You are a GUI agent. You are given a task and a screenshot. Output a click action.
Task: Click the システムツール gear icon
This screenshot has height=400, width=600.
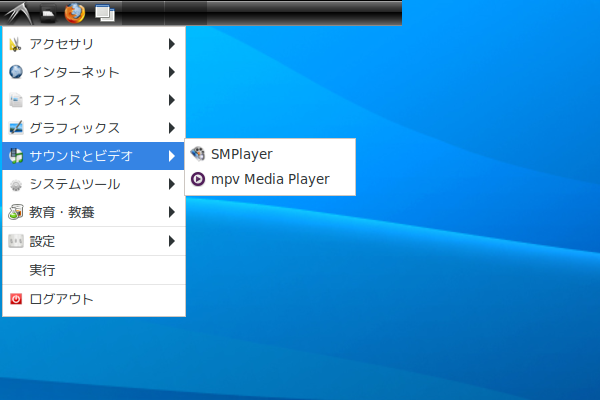tap(16, 184)
